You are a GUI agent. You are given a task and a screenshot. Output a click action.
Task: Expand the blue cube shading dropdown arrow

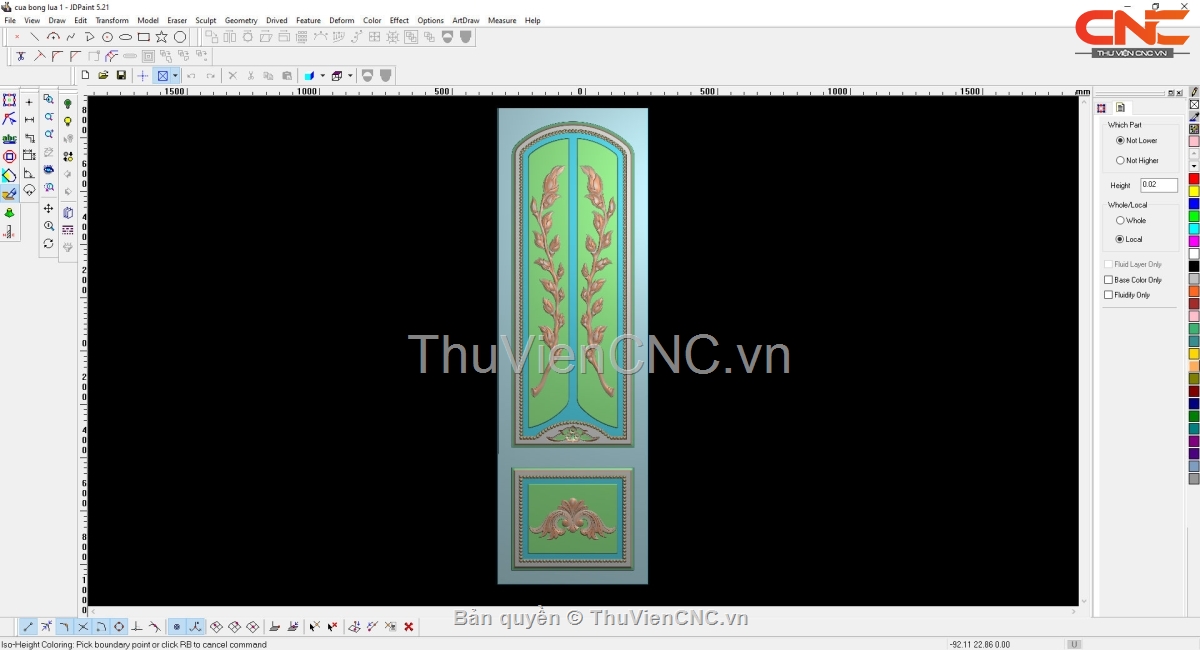coord(322,75)
